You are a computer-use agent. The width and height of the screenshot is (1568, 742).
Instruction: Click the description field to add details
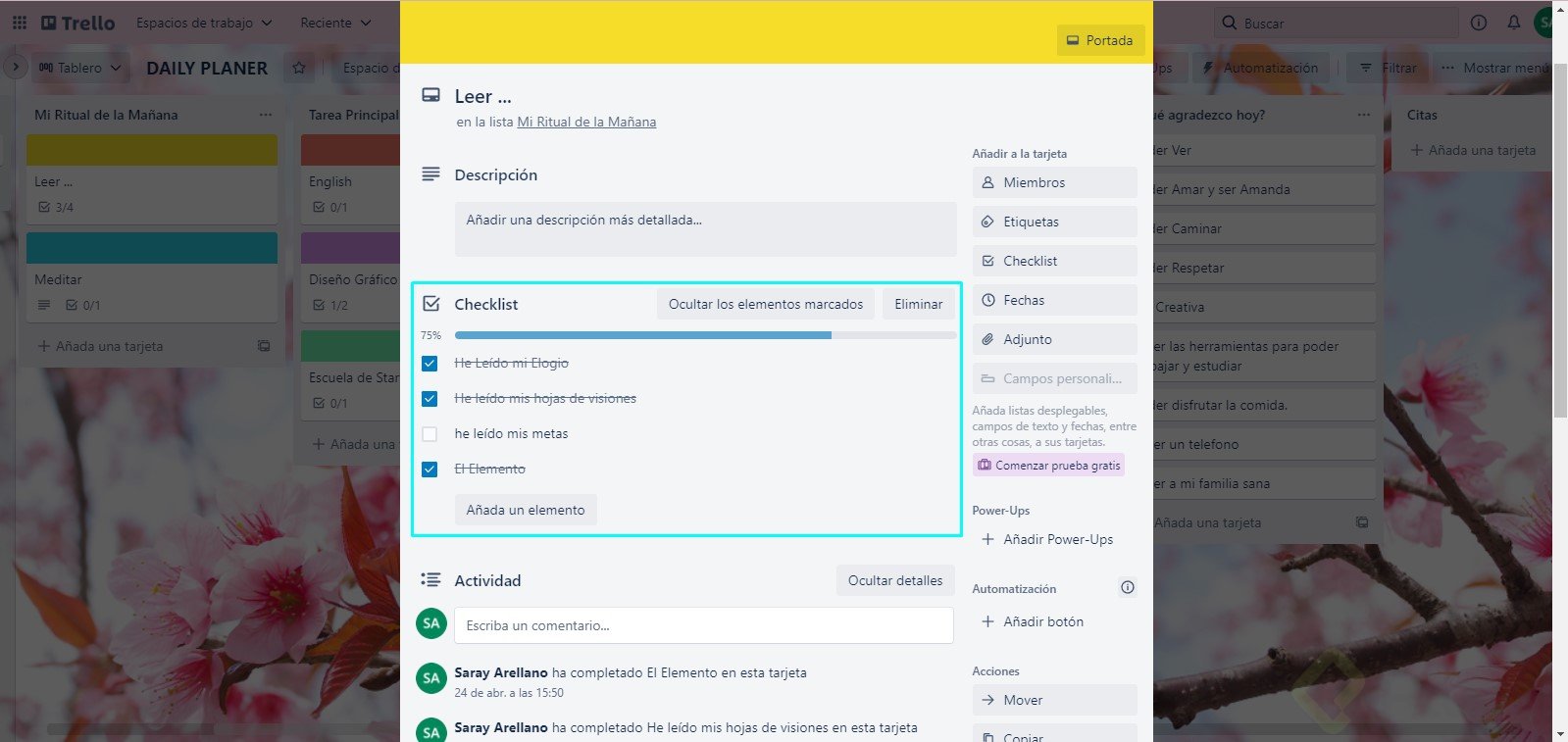(x=705, y=229)
